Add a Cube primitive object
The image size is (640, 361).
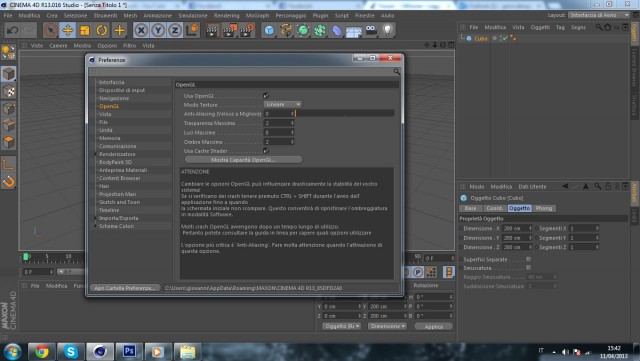pyautogui.click(x=269, y=30)
